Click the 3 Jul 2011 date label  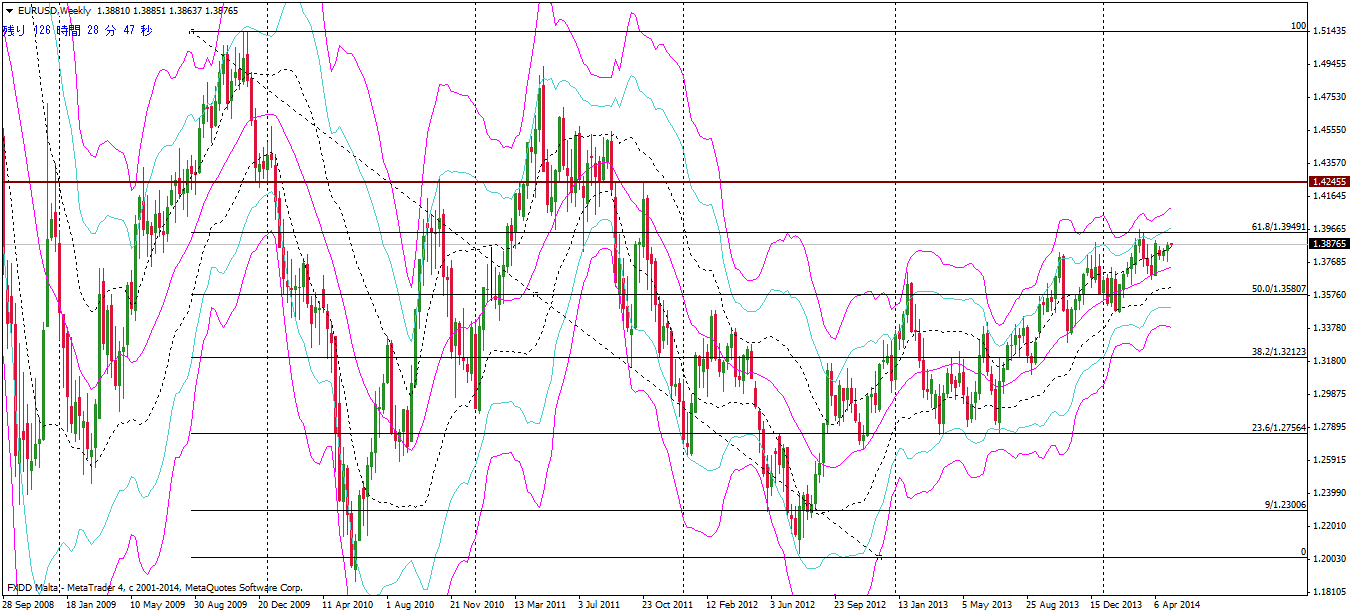point(599,605)
